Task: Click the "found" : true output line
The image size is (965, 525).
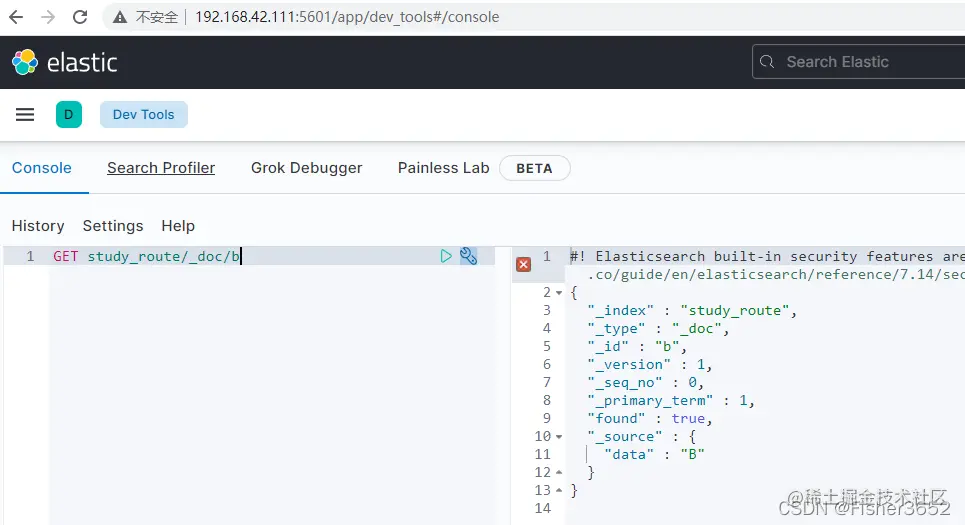Action: tap(650, 419)
